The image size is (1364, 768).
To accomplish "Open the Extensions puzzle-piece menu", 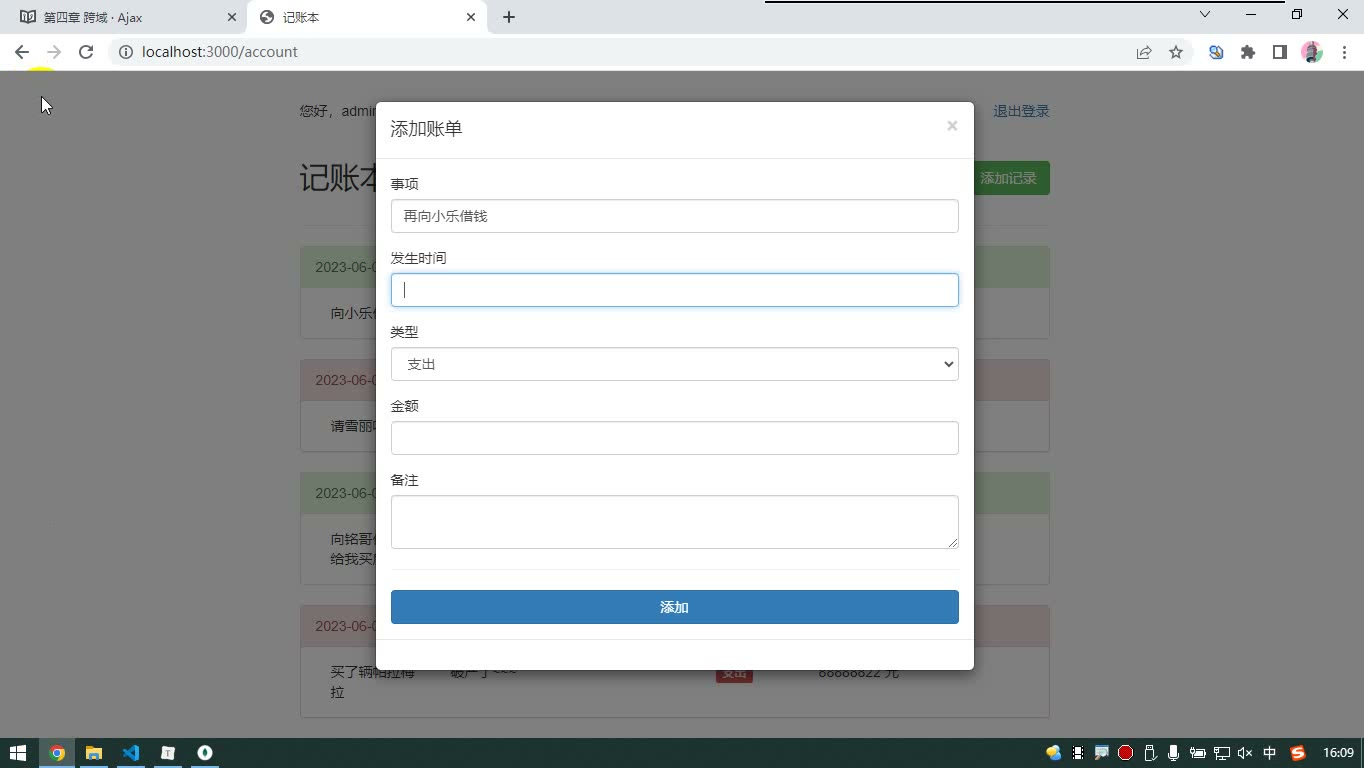I will [x=1248, y=52].
